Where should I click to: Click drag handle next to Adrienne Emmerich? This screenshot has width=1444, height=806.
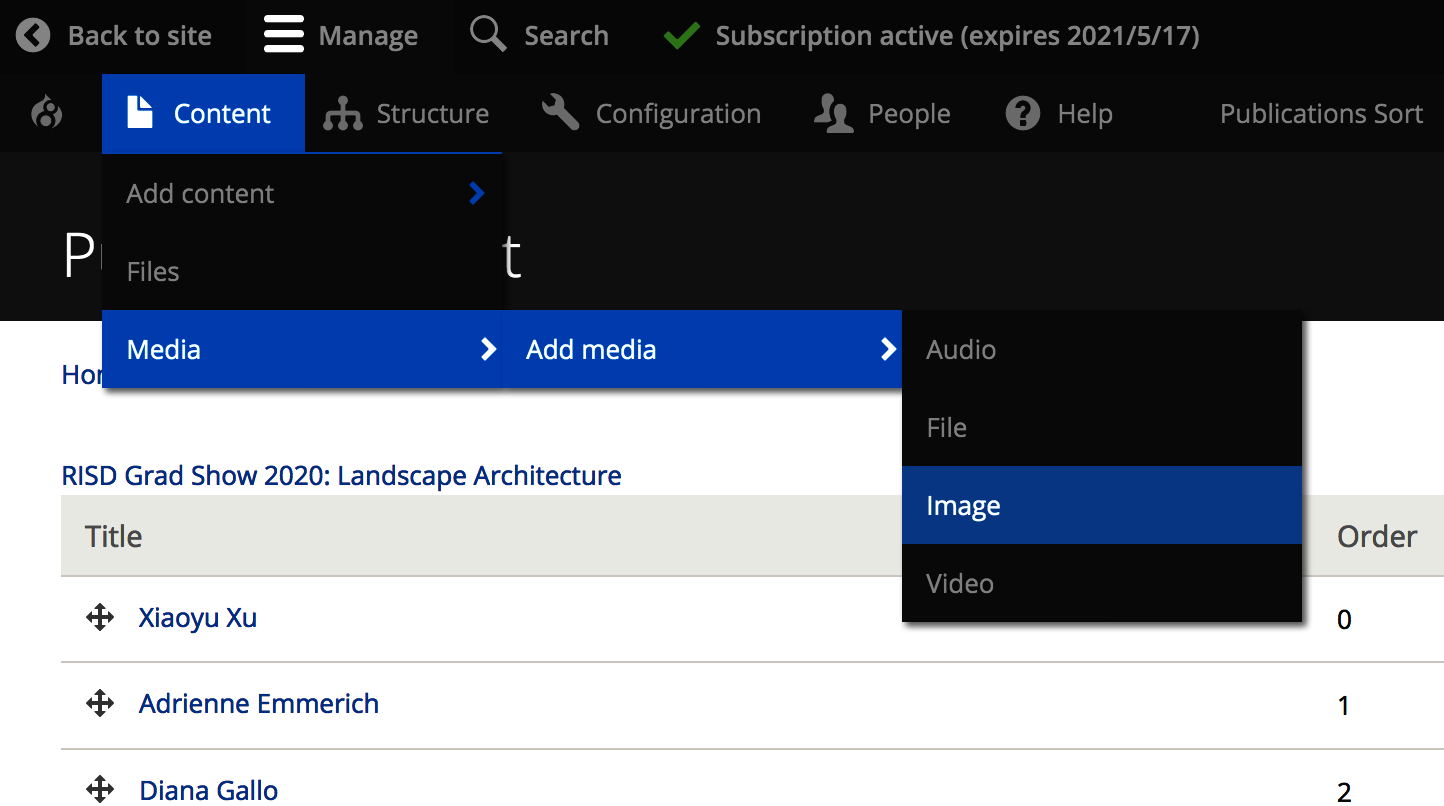(100, 703)
